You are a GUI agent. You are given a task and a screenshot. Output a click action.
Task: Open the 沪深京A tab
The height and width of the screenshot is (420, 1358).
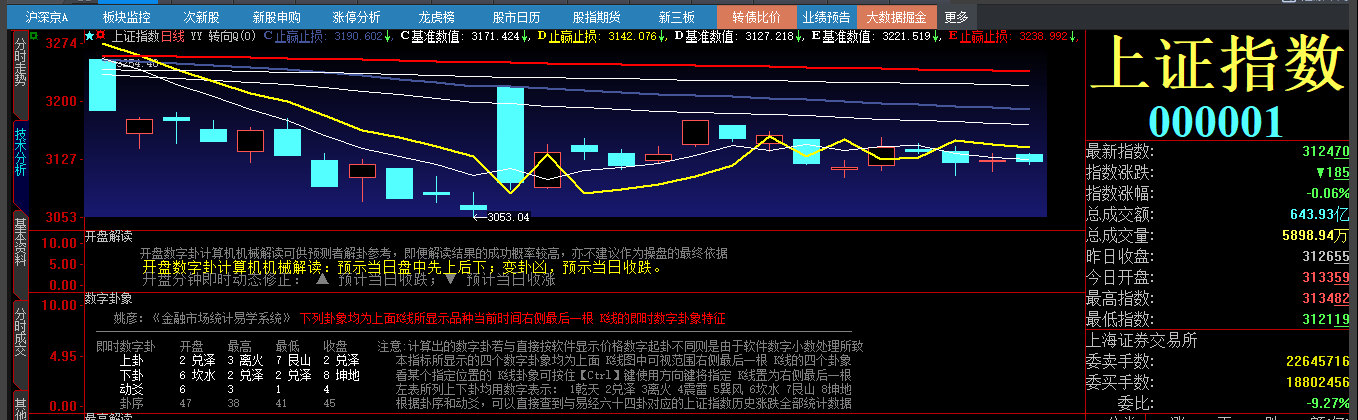(x=47, y=17)
